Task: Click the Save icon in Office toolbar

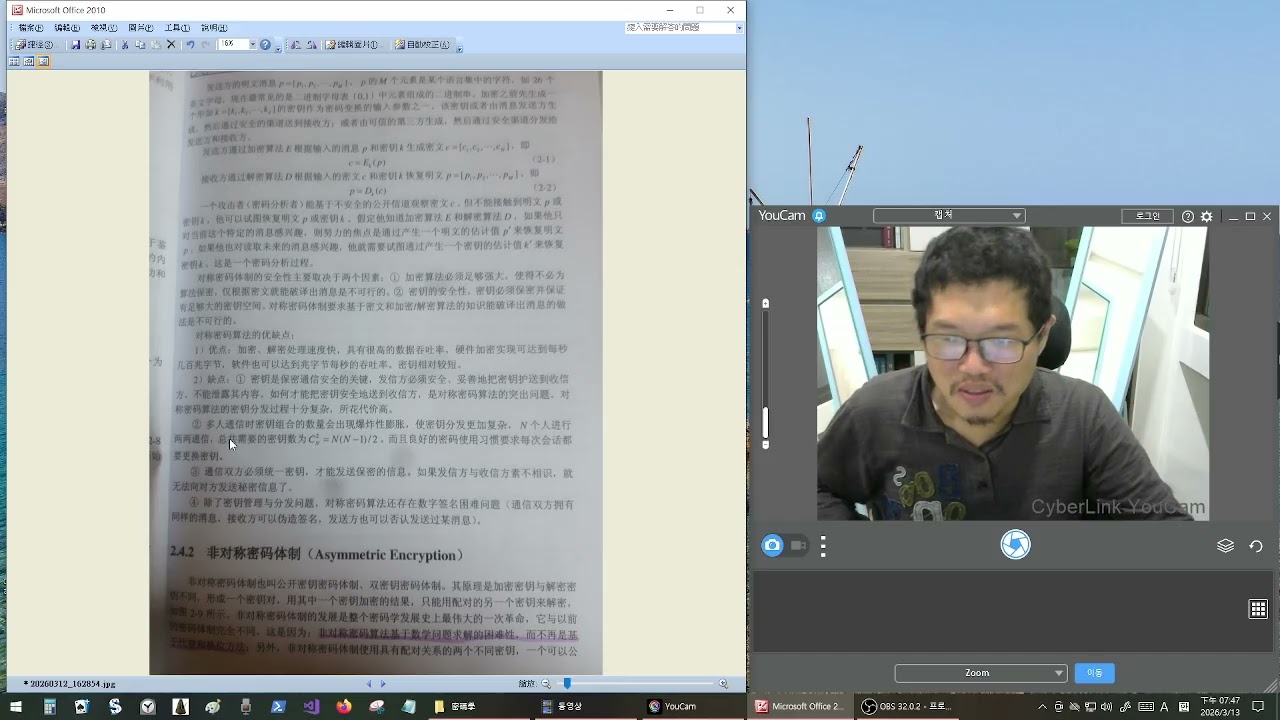Action: (x=75, y=45)
